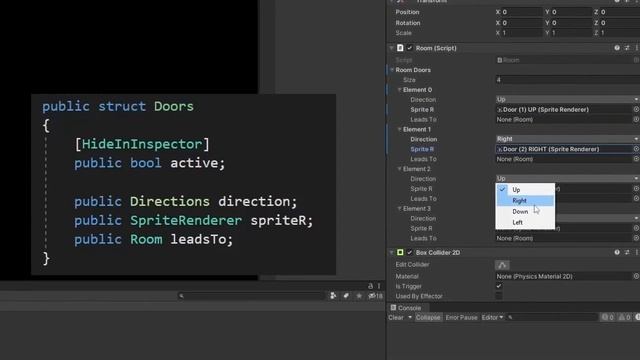
Task: Toggle console warning message count
Action: pyautogui.click(x=624, y=317)
